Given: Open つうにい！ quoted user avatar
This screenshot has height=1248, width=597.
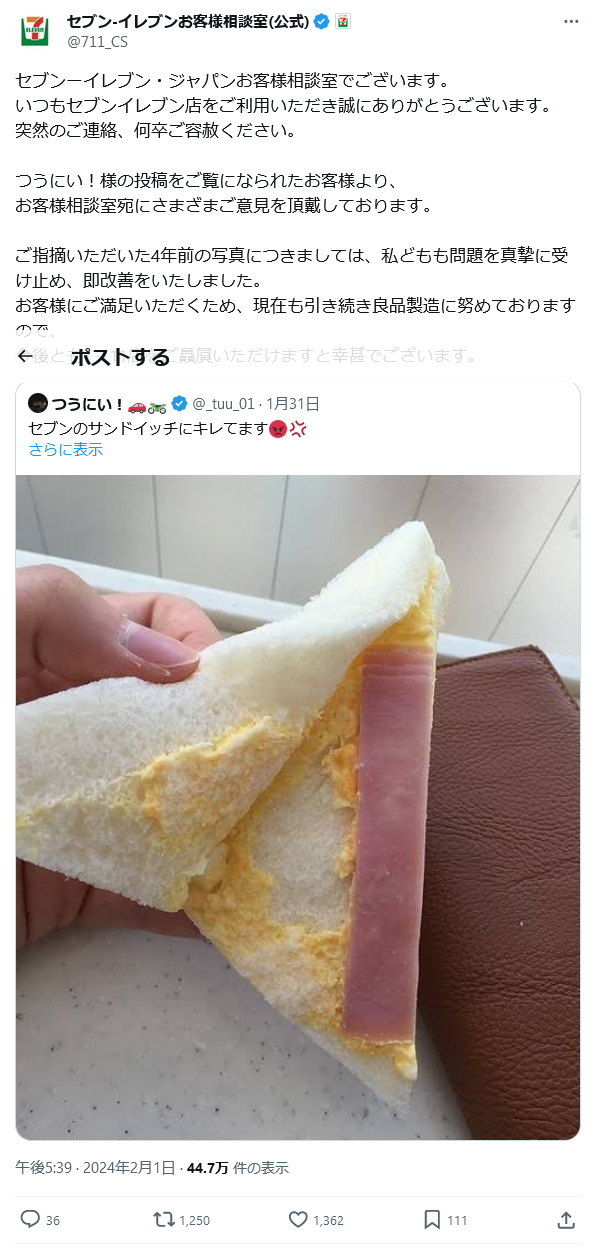Looking at the screenshot, I should [38, 404].
